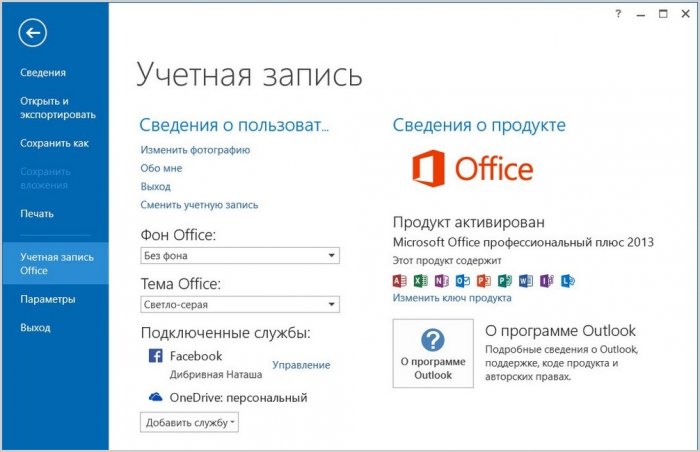Click the InfoPath product icon

[546, 280]
